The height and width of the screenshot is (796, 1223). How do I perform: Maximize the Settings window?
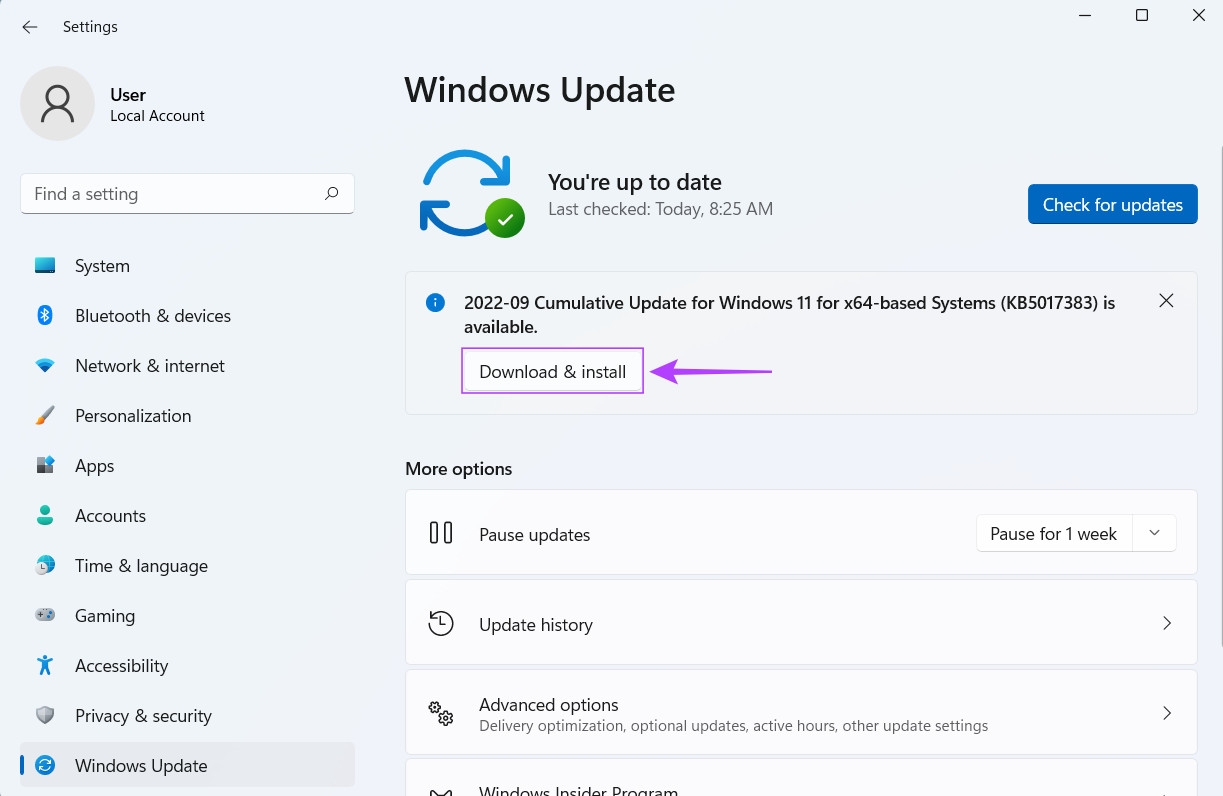(x=1142, y=15)
